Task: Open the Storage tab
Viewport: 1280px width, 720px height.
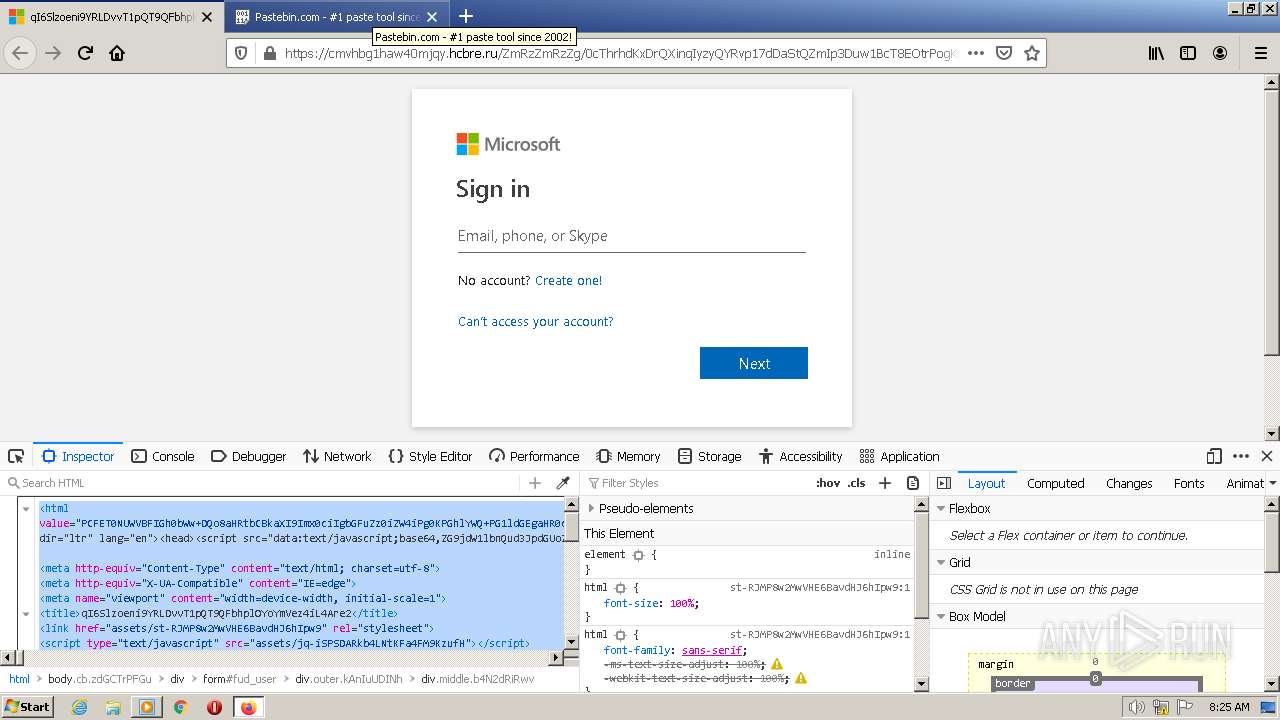Action: [709, 456]
